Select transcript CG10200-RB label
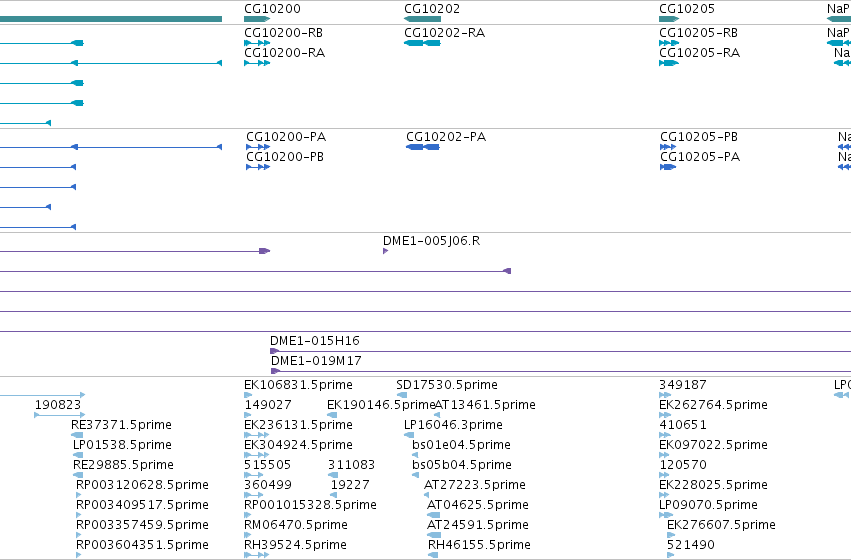The width and height of the screenshot is (851, 560). pyautogui.click(x=283, y=33)
